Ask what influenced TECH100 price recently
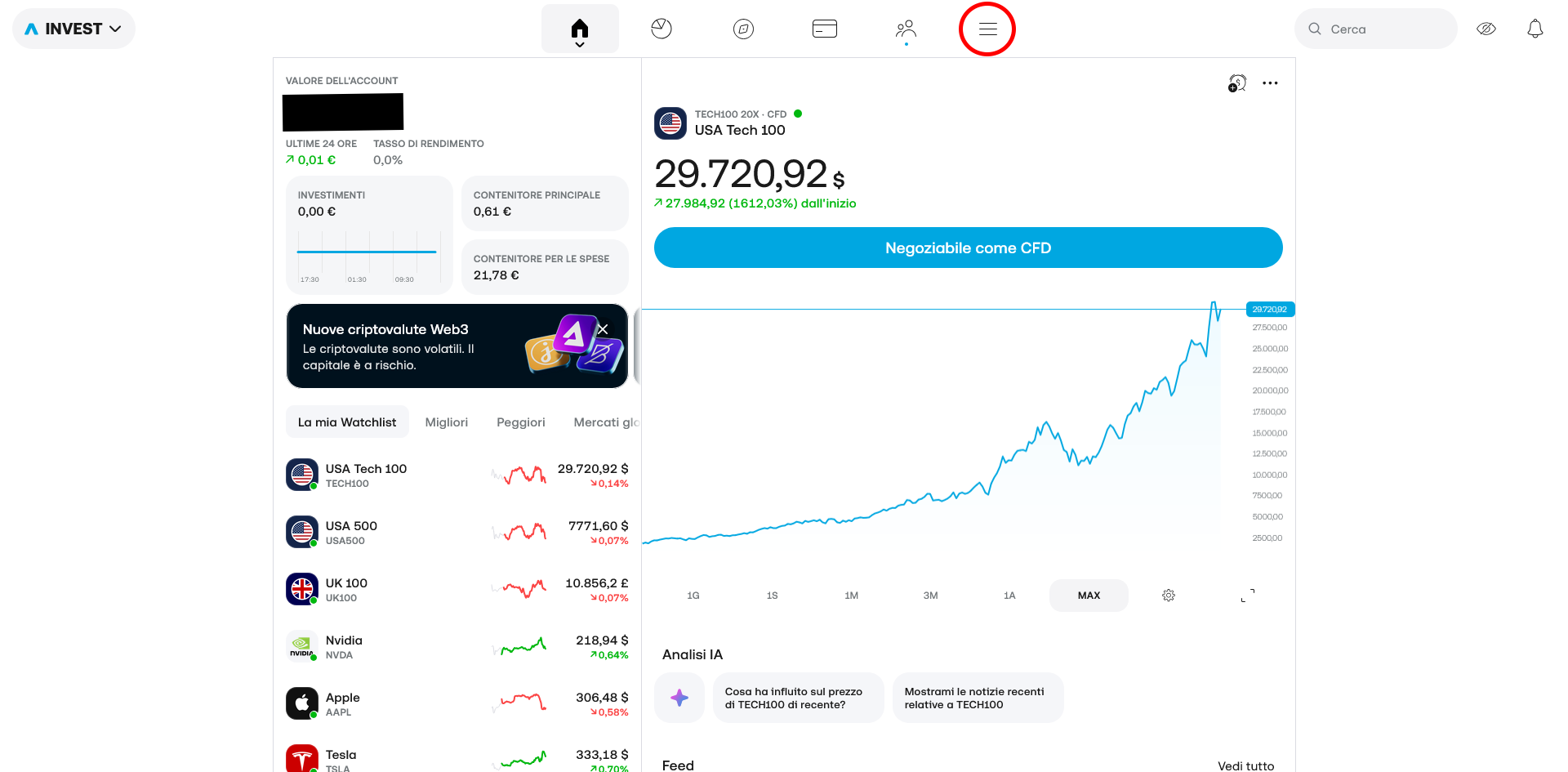 pos(799,698)
